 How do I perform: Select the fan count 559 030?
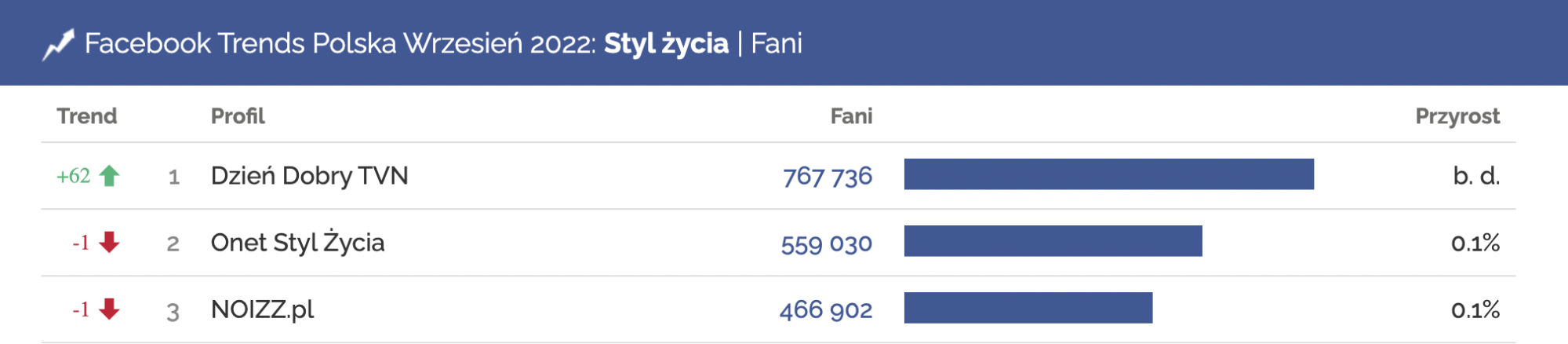click(x=826, y=243)
